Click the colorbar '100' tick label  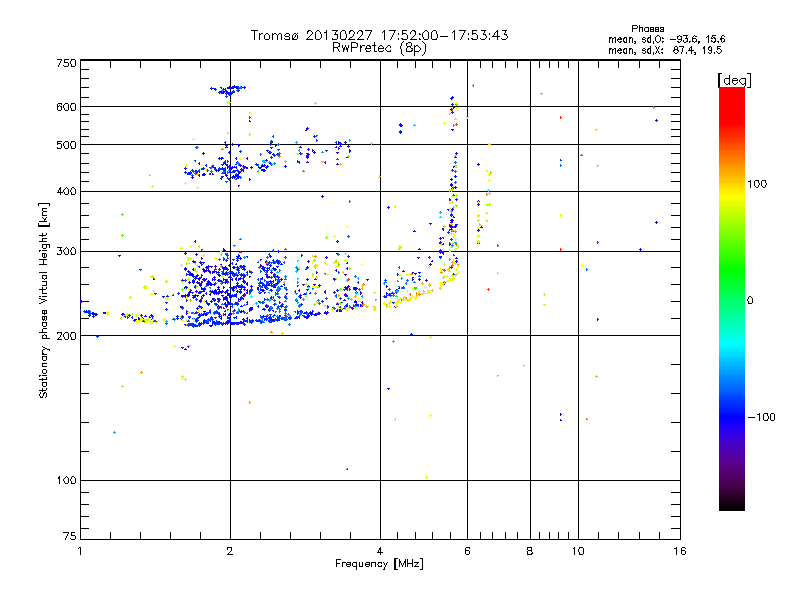click(757, 184)
